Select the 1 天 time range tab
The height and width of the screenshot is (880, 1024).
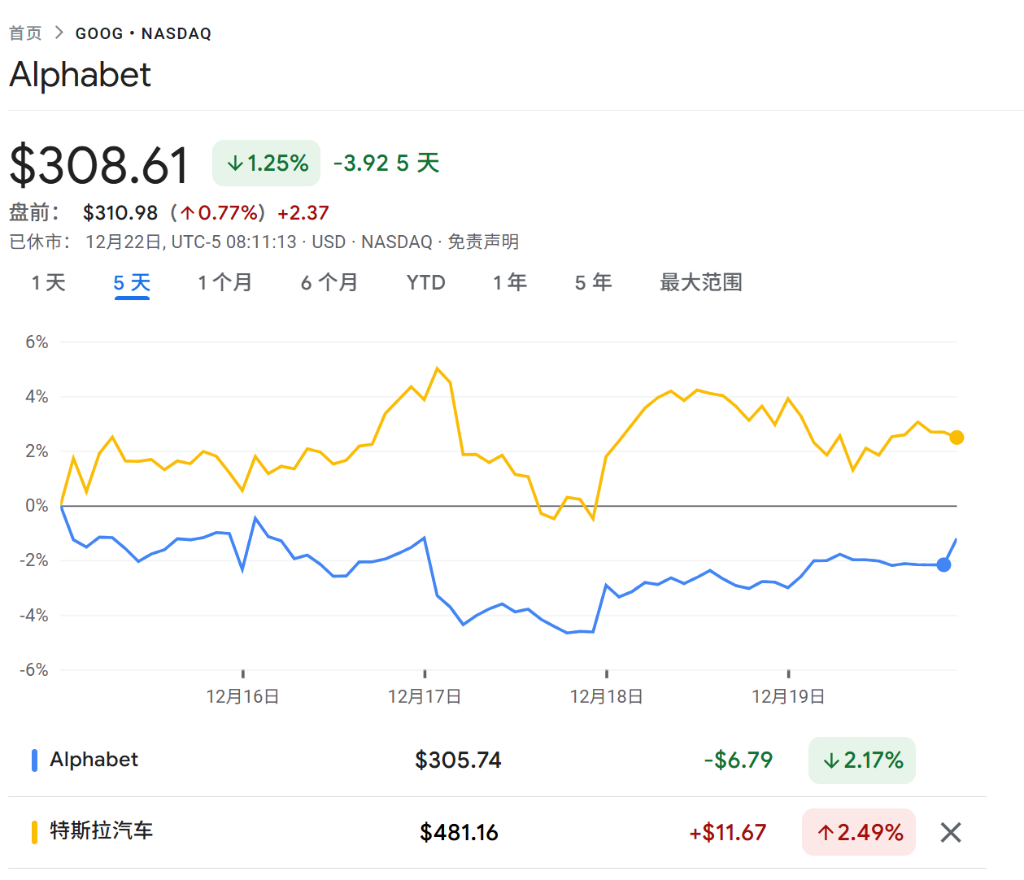pos(48,283)
